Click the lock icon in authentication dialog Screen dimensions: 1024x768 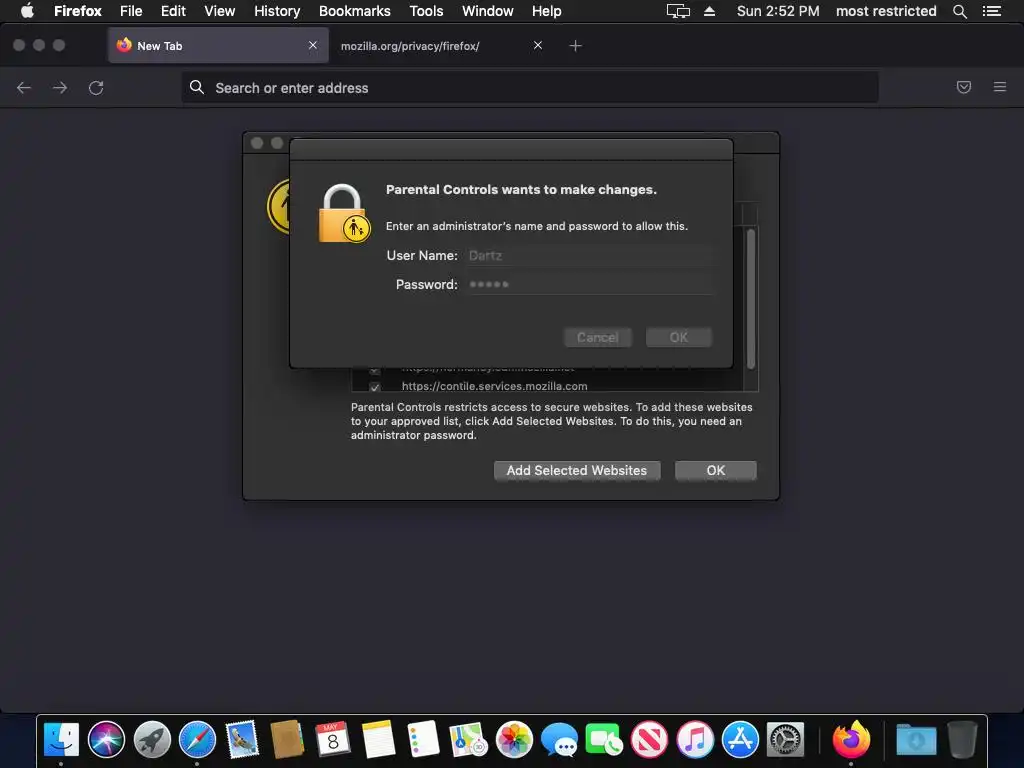click(344, 214)
